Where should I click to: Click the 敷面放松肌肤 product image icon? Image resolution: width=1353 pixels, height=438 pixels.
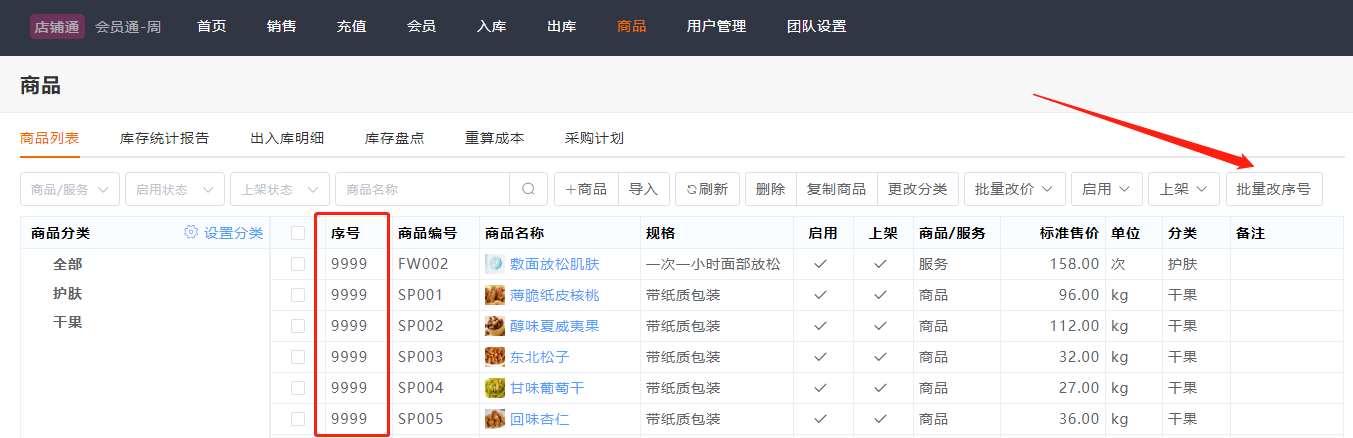point(494,264)
